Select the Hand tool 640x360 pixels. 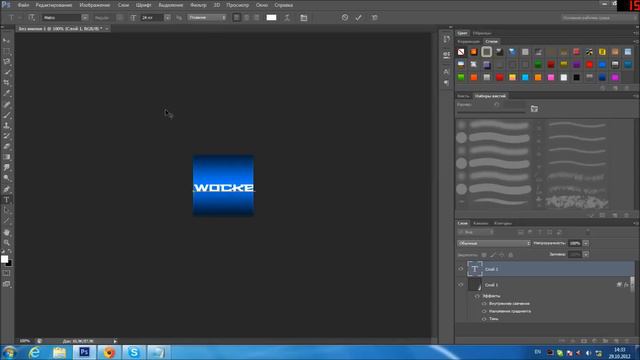(7, 232)
